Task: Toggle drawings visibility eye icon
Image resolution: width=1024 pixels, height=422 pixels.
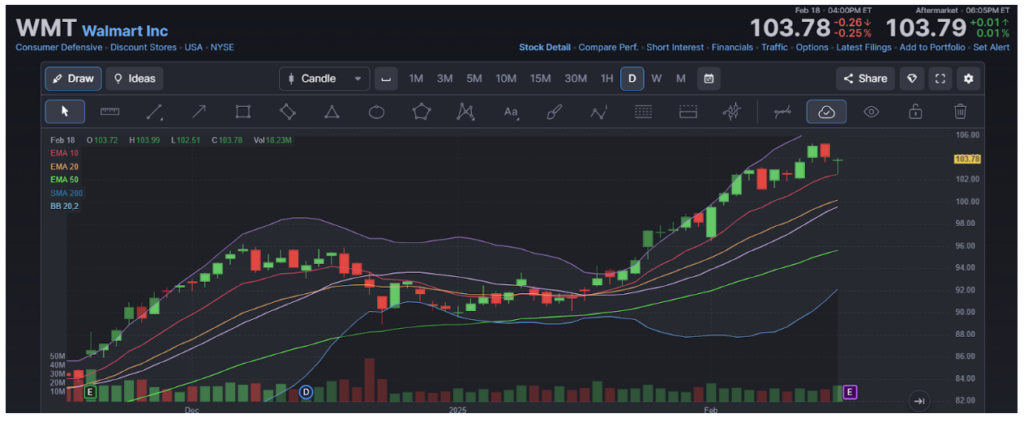Action: point(871,112)
